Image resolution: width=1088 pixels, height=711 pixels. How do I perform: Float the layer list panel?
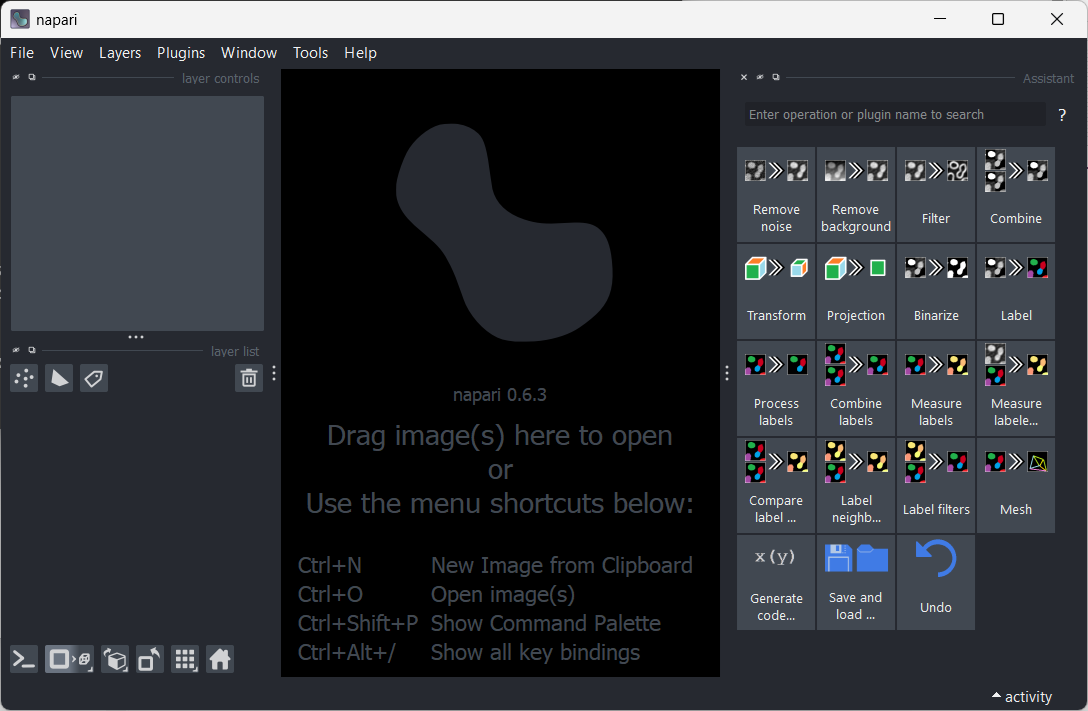pos(32,350)
